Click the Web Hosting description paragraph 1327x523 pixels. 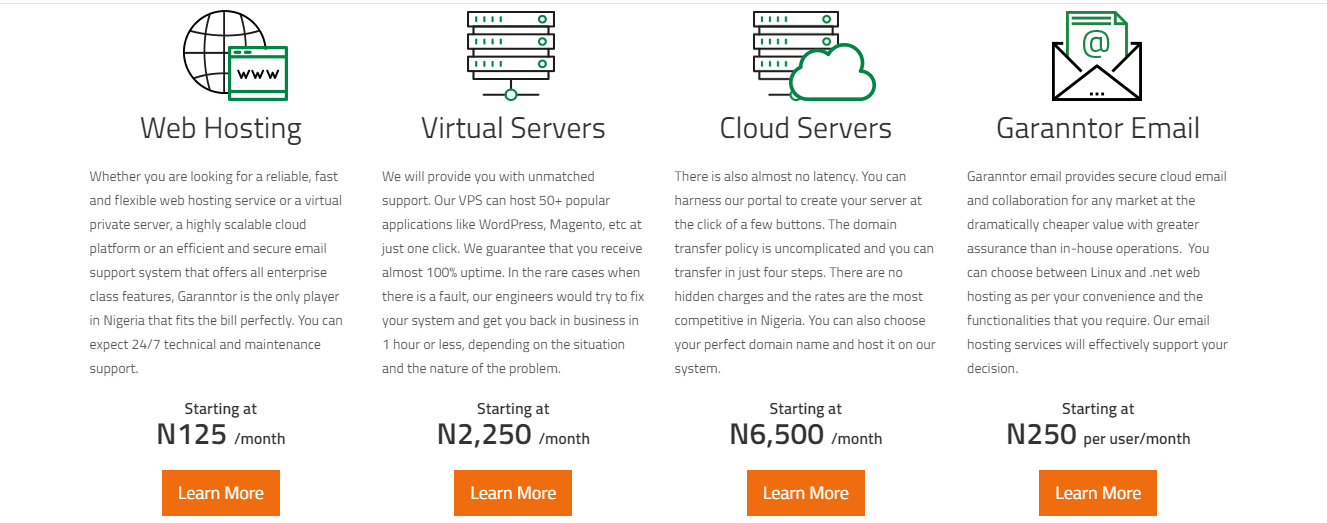pyautogui.click(x=217, y=272)
